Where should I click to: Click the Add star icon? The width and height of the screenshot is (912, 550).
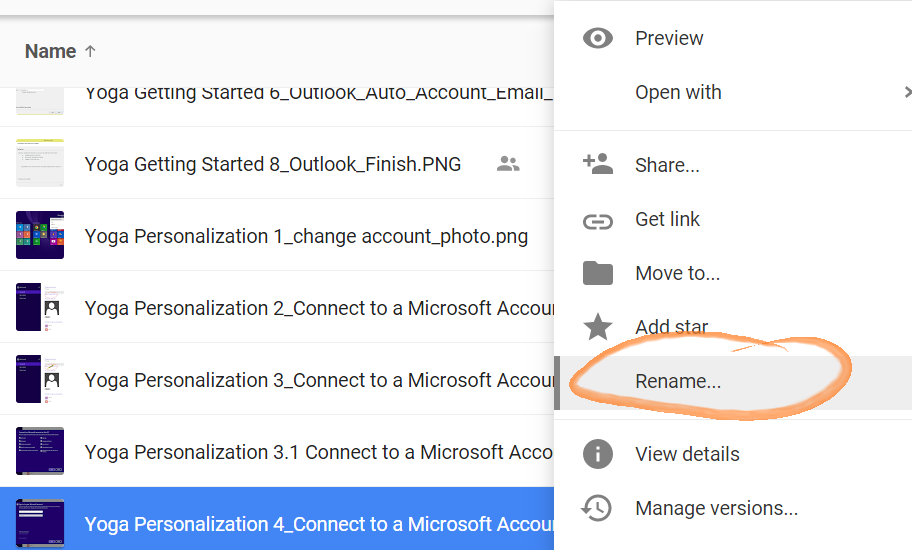pyautogui.click(x=598, y=327)
